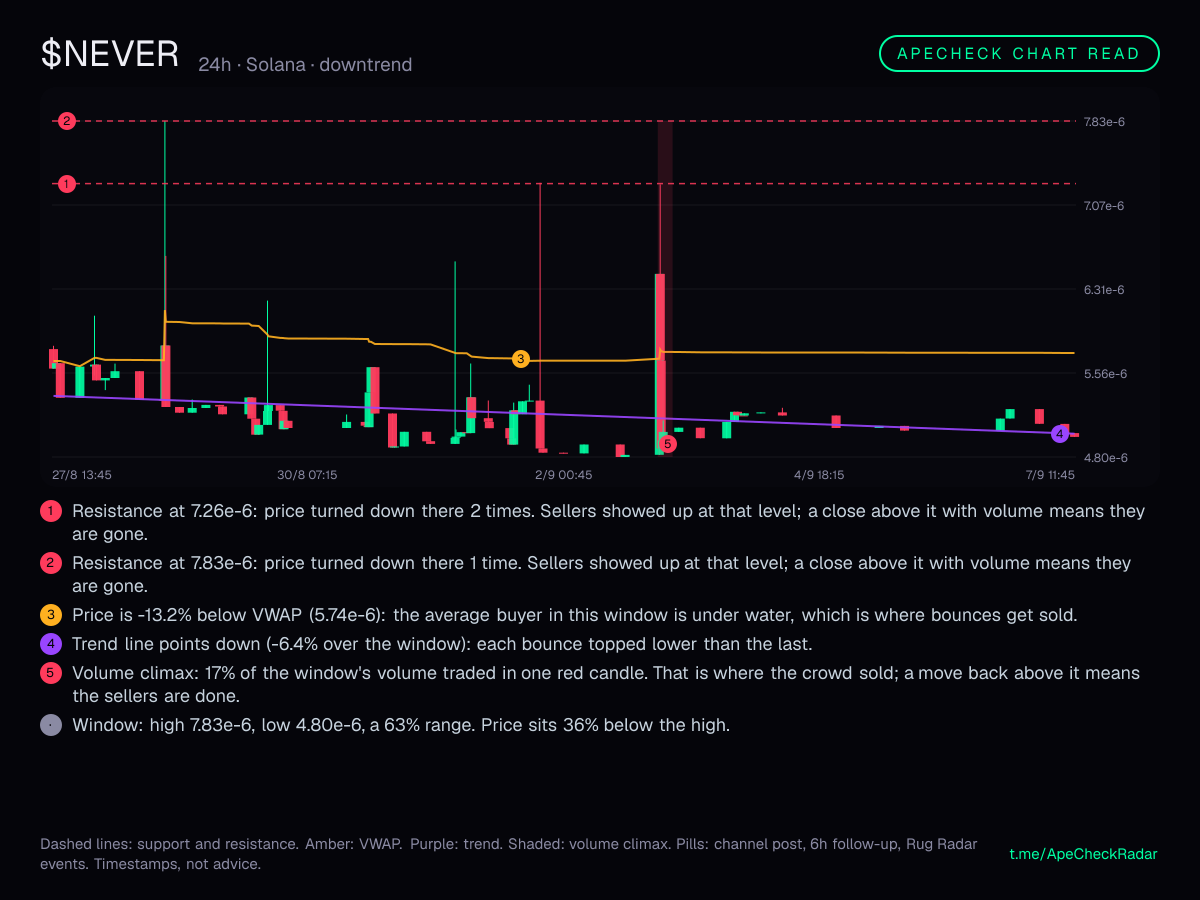Click legend badge 1 beside Resistance at 7.26e-6

(x=51, y=511)
